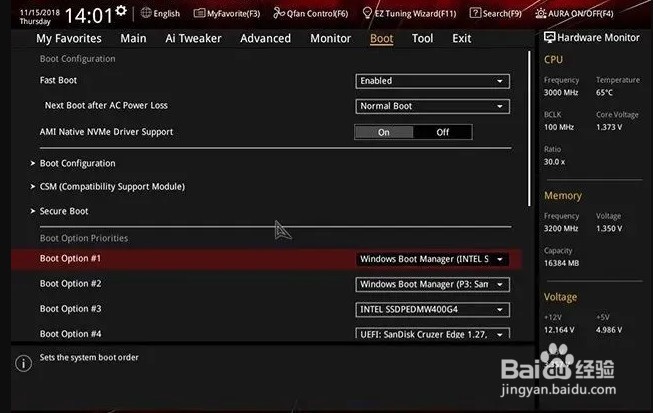Image resolution: width=653 pixels, height=413 pixels.
Task: Switch to the My Favorites tab
Action: tap(69, 38)
